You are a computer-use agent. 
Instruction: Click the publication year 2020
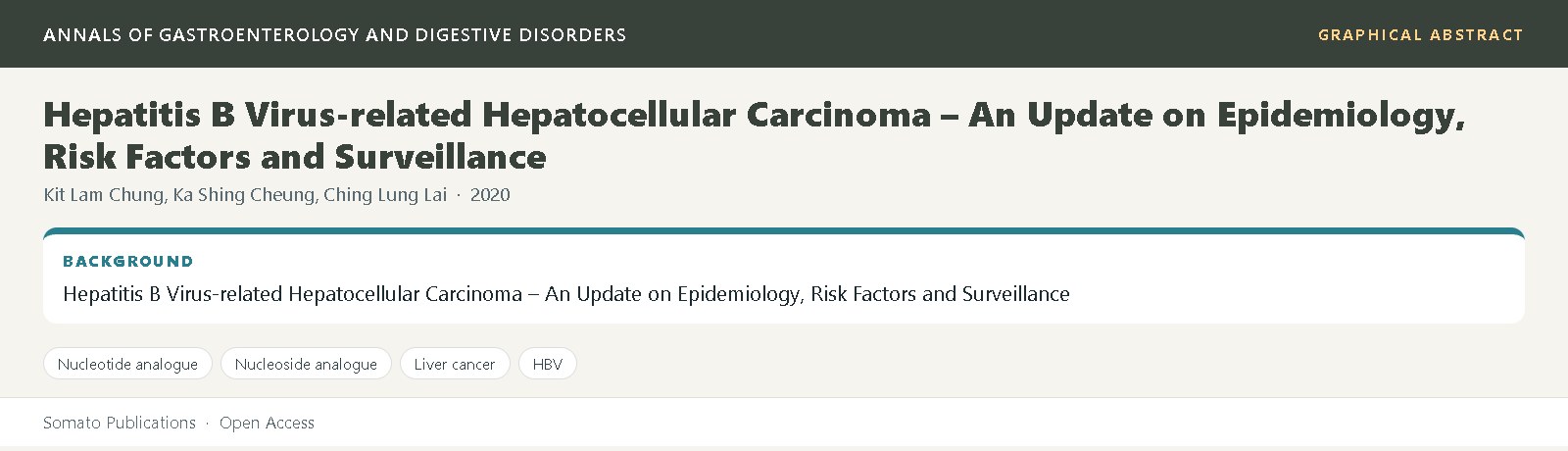coord(490,194)
